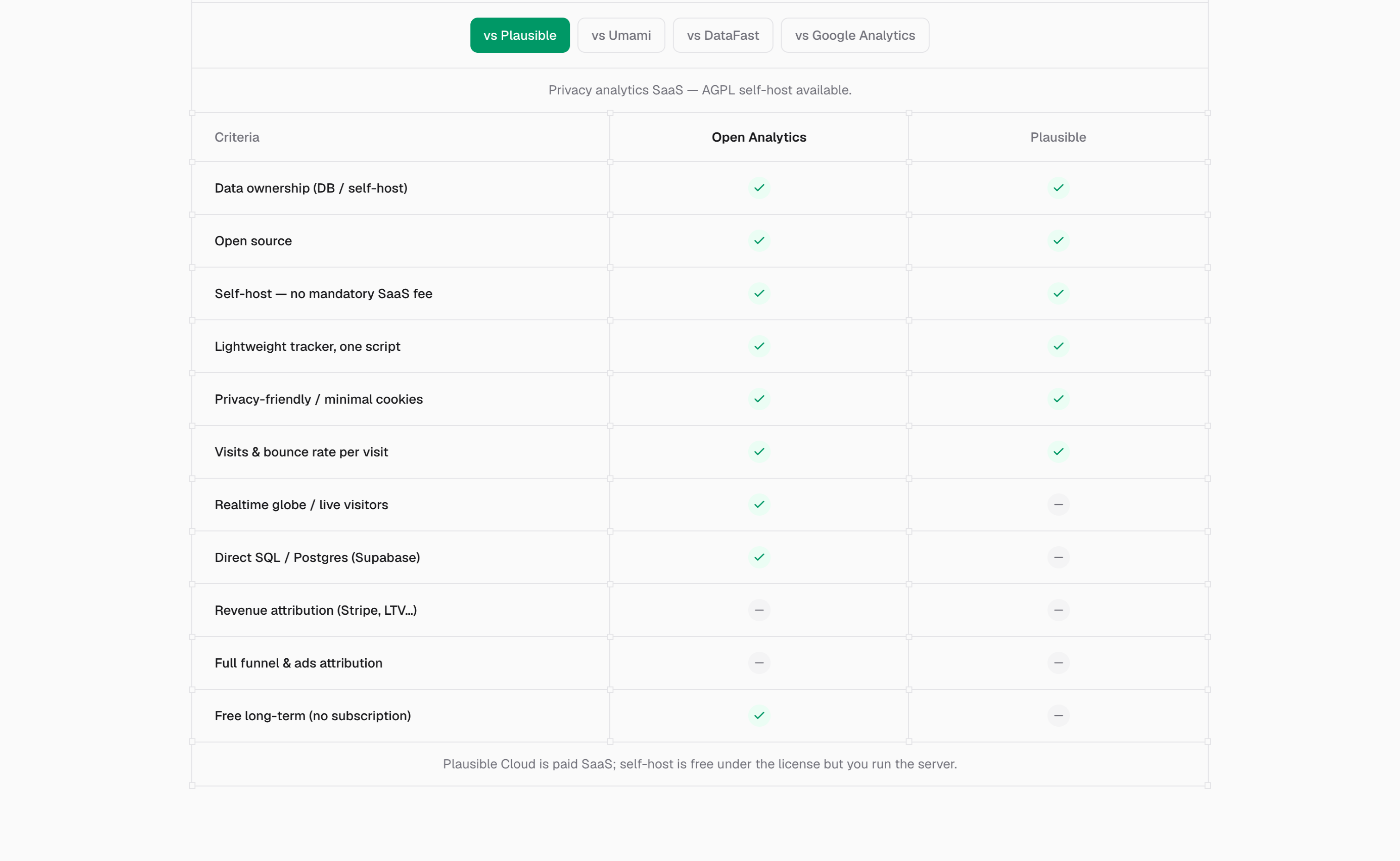Click Open Analytics checkmark for Visits & bounce rate
Viewport: 1400px width, 861px height.
point(759,452)
